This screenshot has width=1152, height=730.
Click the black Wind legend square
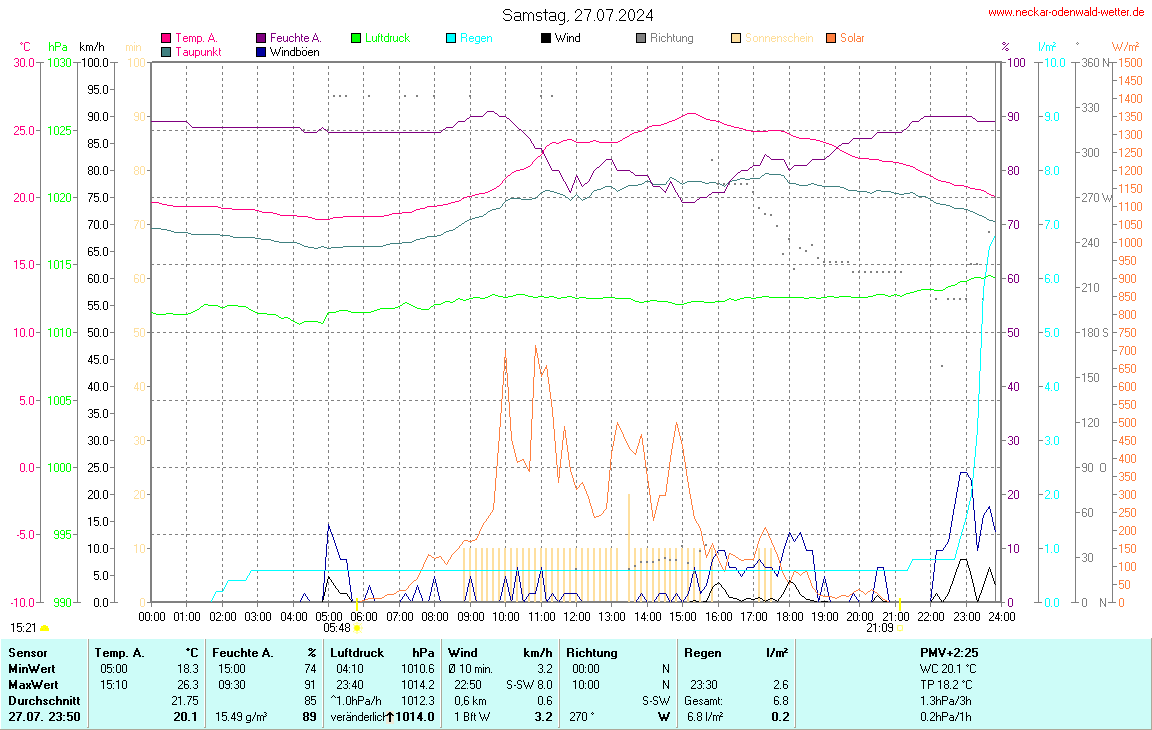pos(546,39)
